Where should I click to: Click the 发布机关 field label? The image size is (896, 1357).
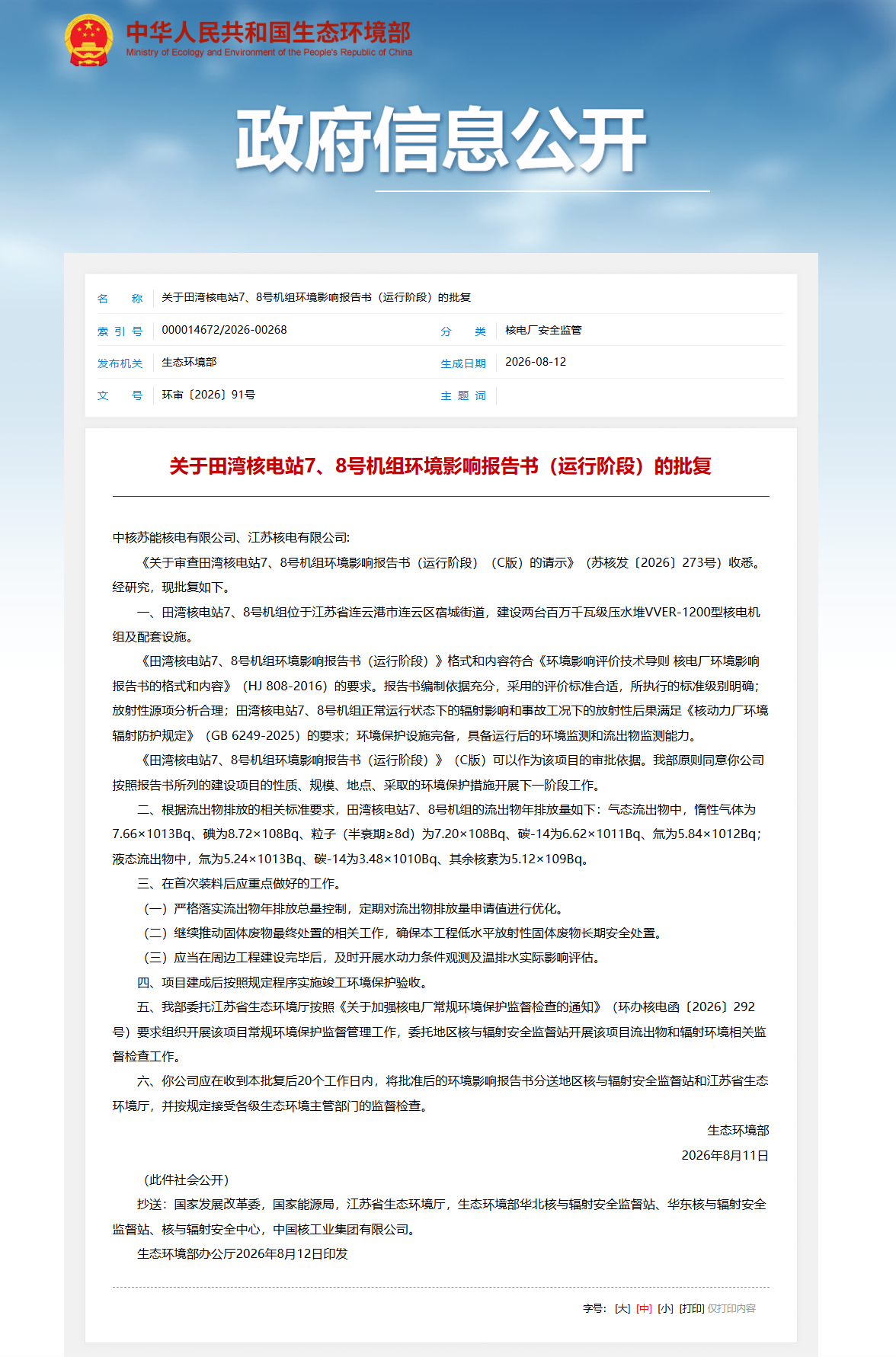point(120,363)
